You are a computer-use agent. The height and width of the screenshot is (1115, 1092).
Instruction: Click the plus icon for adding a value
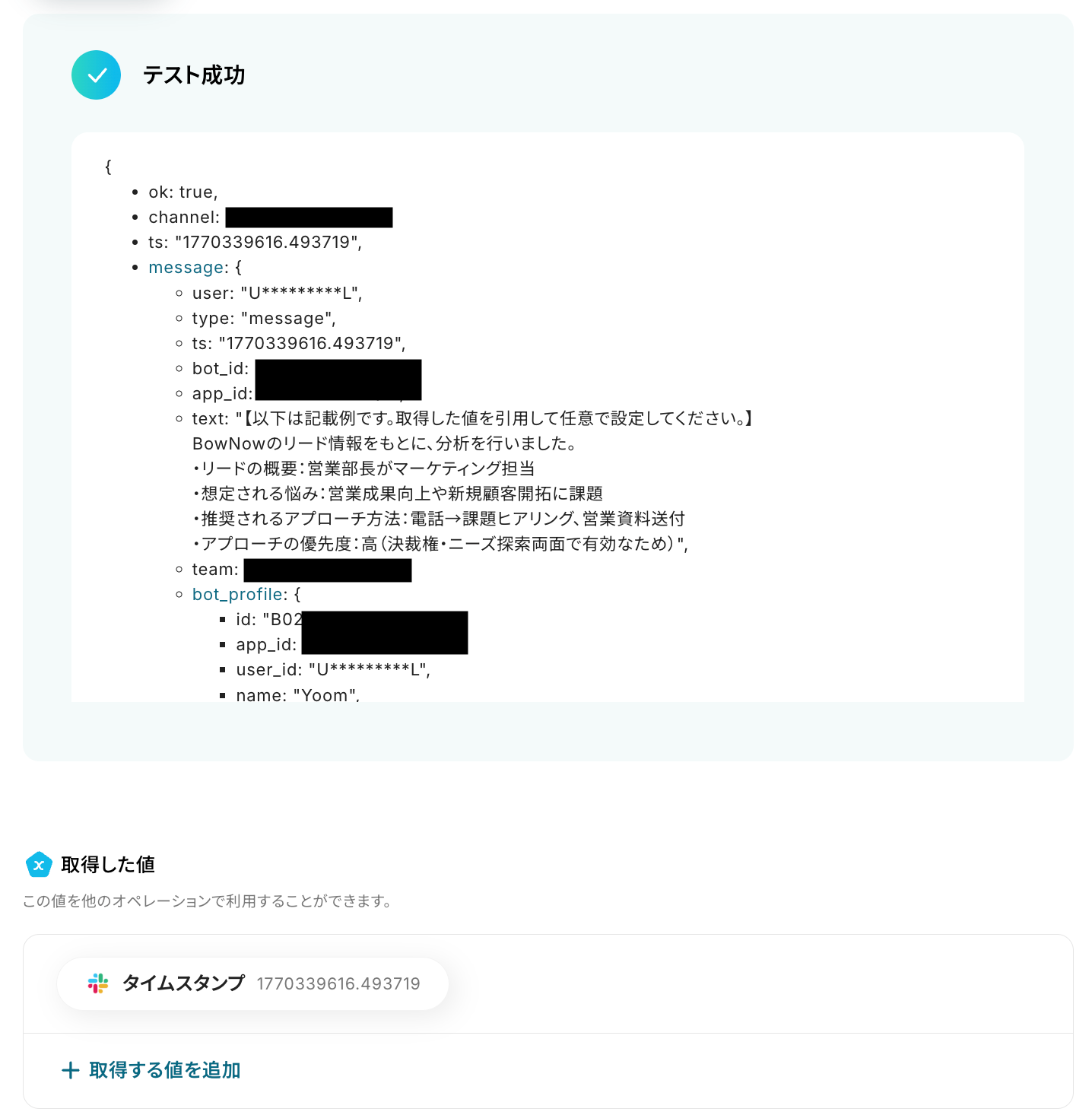tap(71, 1071)
